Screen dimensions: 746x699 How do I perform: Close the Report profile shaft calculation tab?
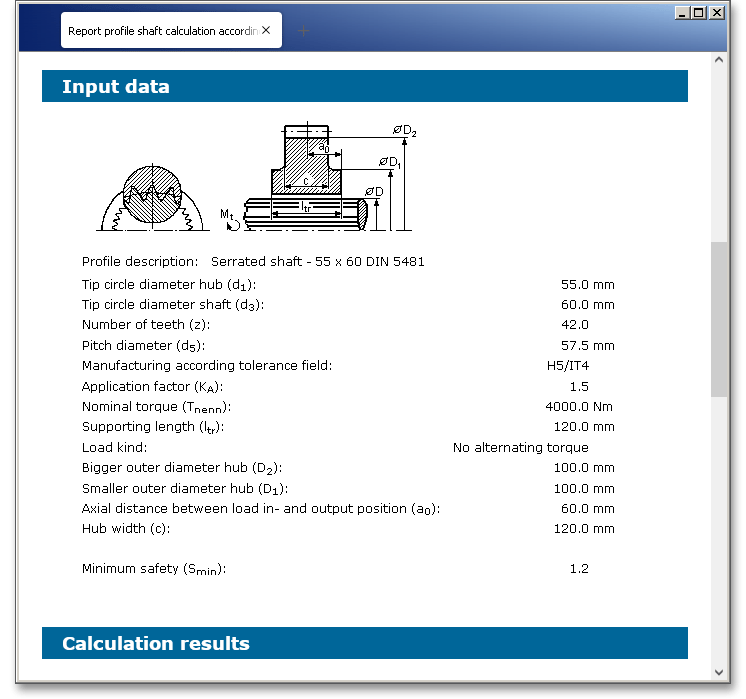(266, 30)
